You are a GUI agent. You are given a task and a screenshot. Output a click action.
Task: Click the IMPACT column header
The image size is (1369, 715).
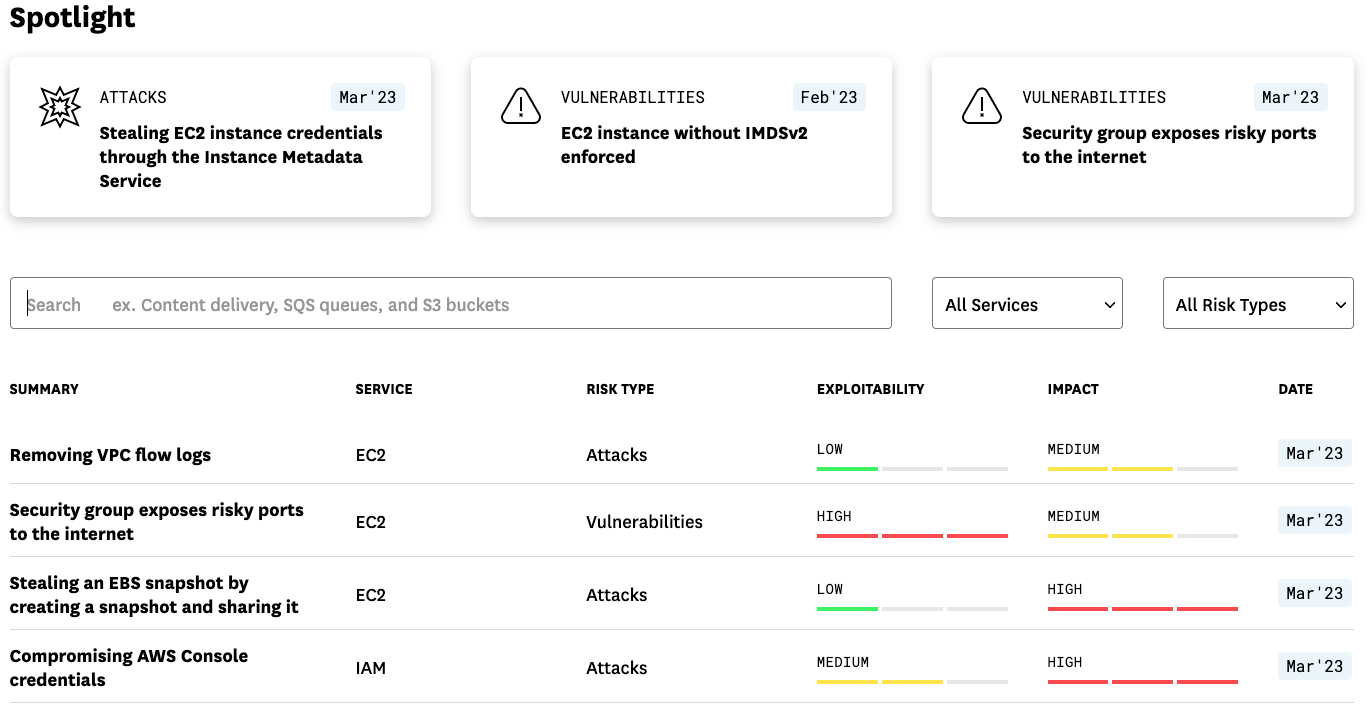click(x=1073, y=389)
